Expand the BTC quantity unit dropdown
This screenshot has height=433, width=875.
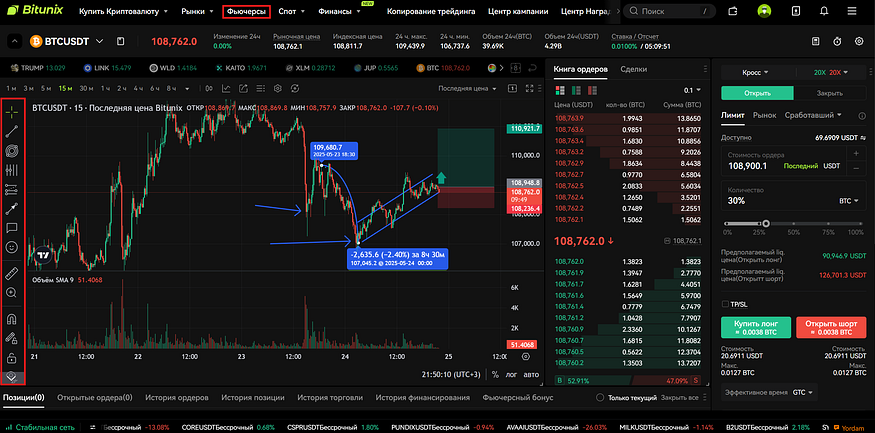(850, 200)
